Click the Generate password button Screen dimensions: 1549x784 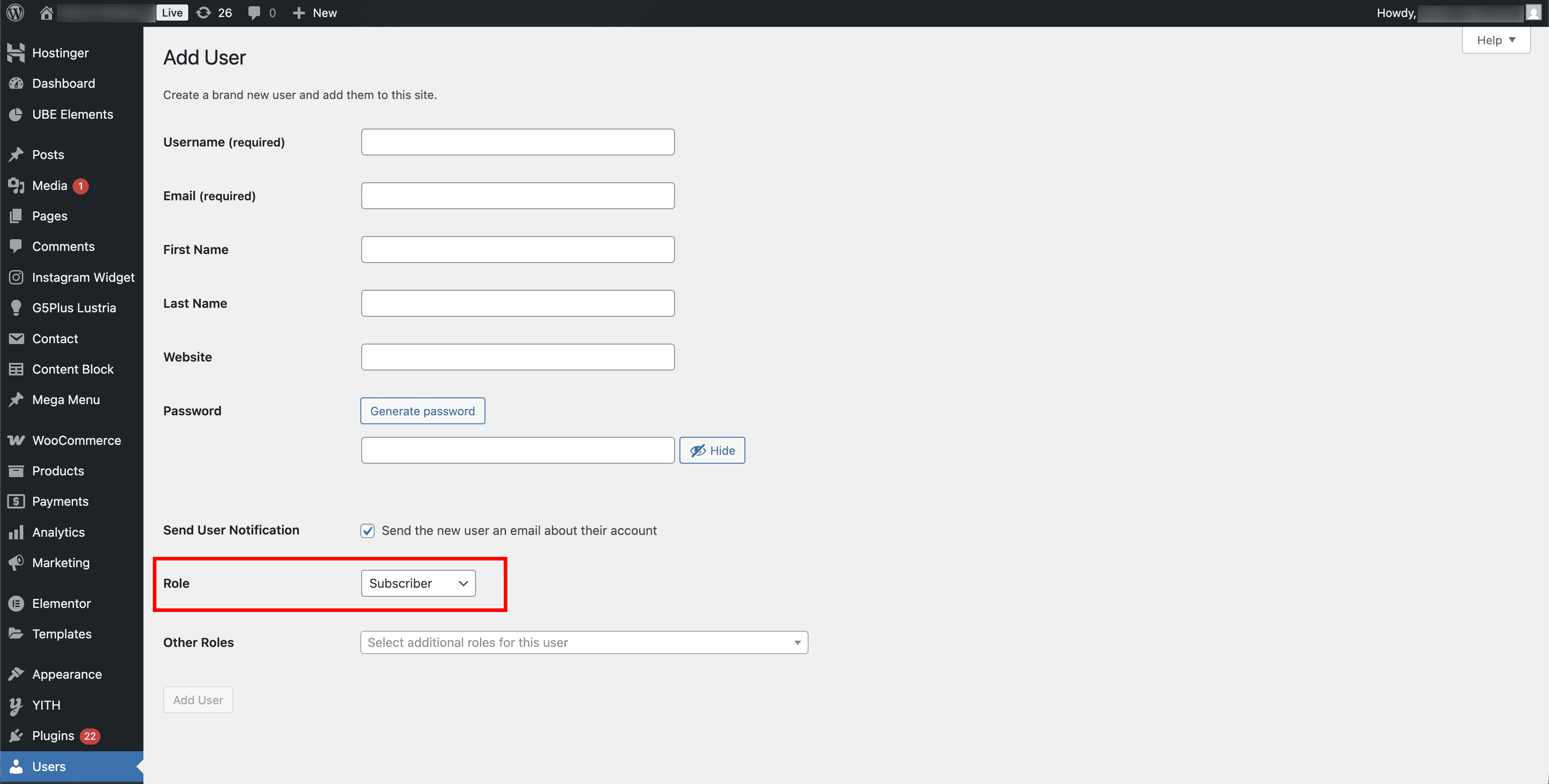[423, 411]
